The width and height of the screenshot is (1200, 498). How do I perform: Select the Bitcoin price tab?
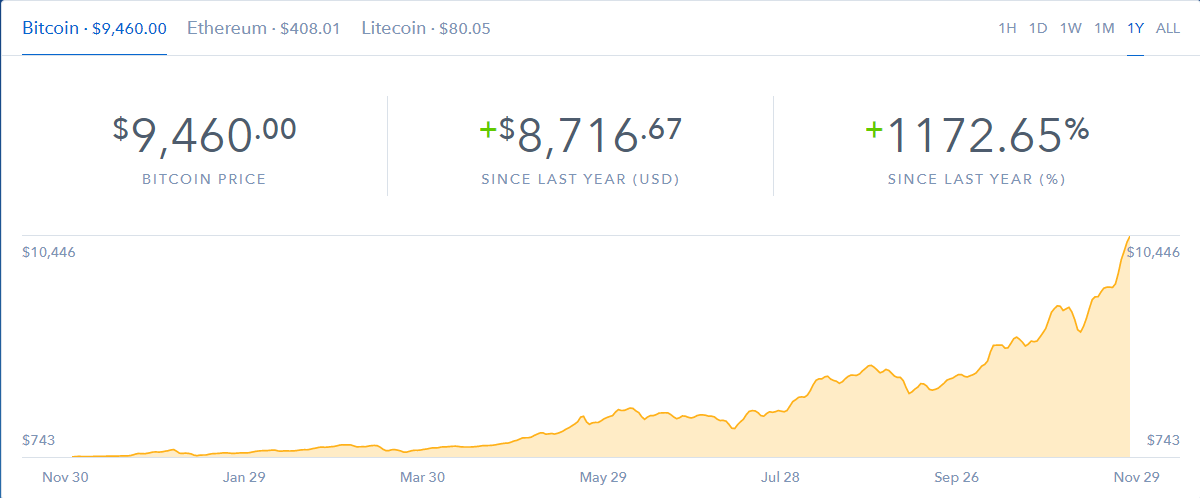click(94, 28)
